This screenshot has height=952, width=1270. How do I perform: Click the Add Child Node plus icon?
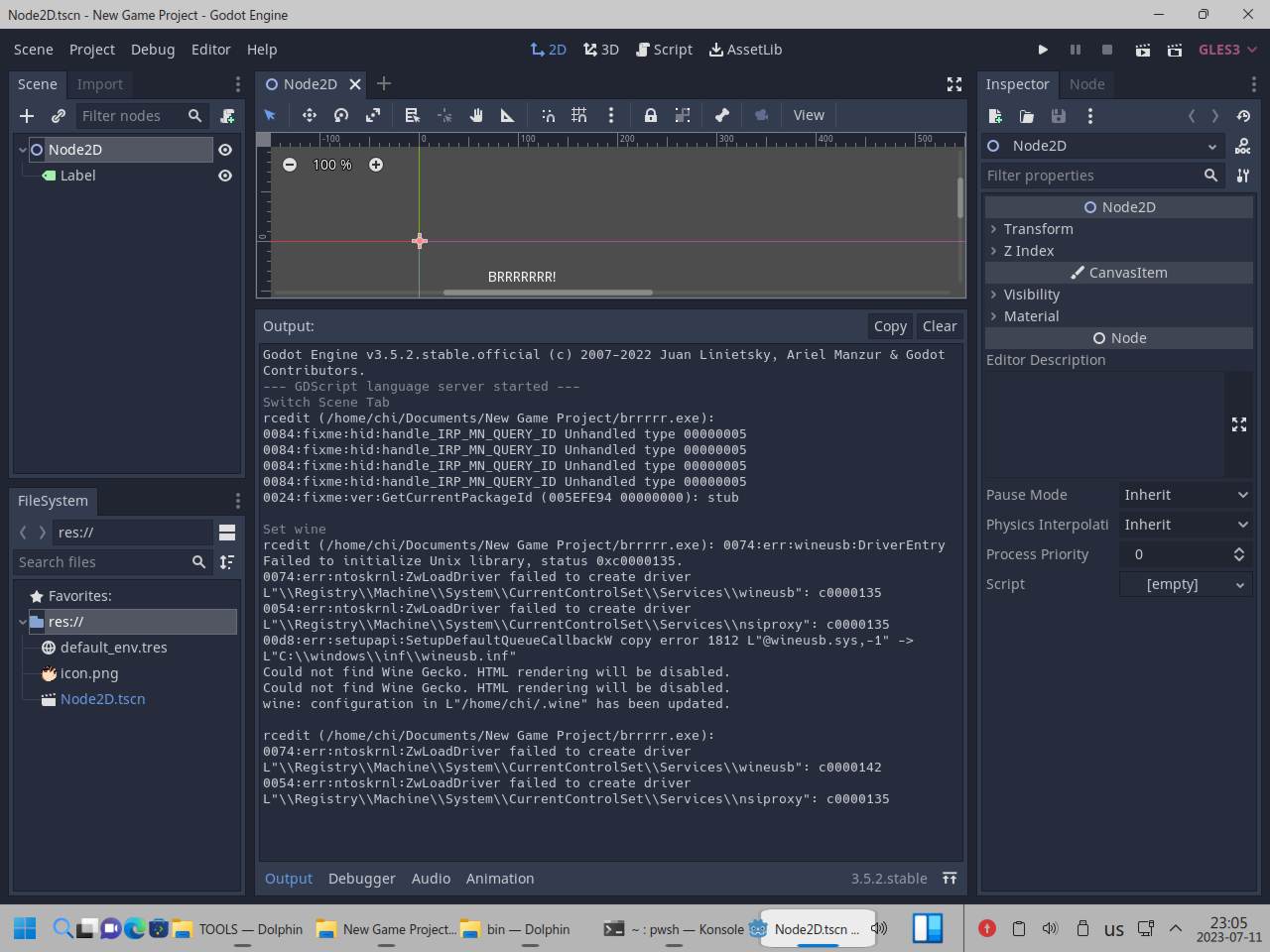click(27, 116)
